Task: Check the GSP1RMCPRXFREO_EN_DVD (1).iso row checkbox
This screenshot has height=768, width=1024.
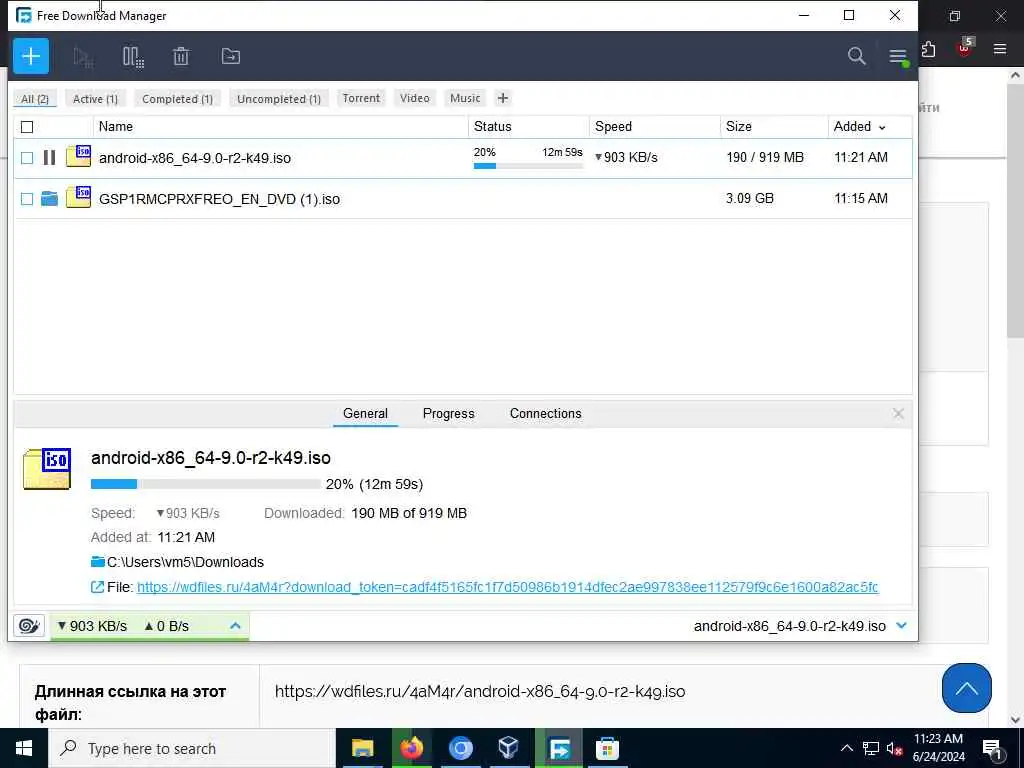Action: (x=27, y=199)
